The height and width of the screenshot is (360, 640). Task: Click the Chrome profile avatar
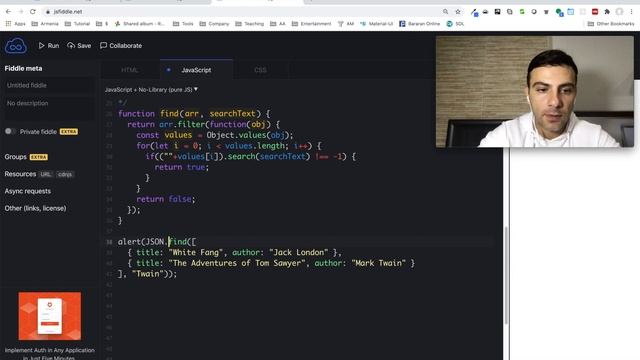tap(619, 12)
